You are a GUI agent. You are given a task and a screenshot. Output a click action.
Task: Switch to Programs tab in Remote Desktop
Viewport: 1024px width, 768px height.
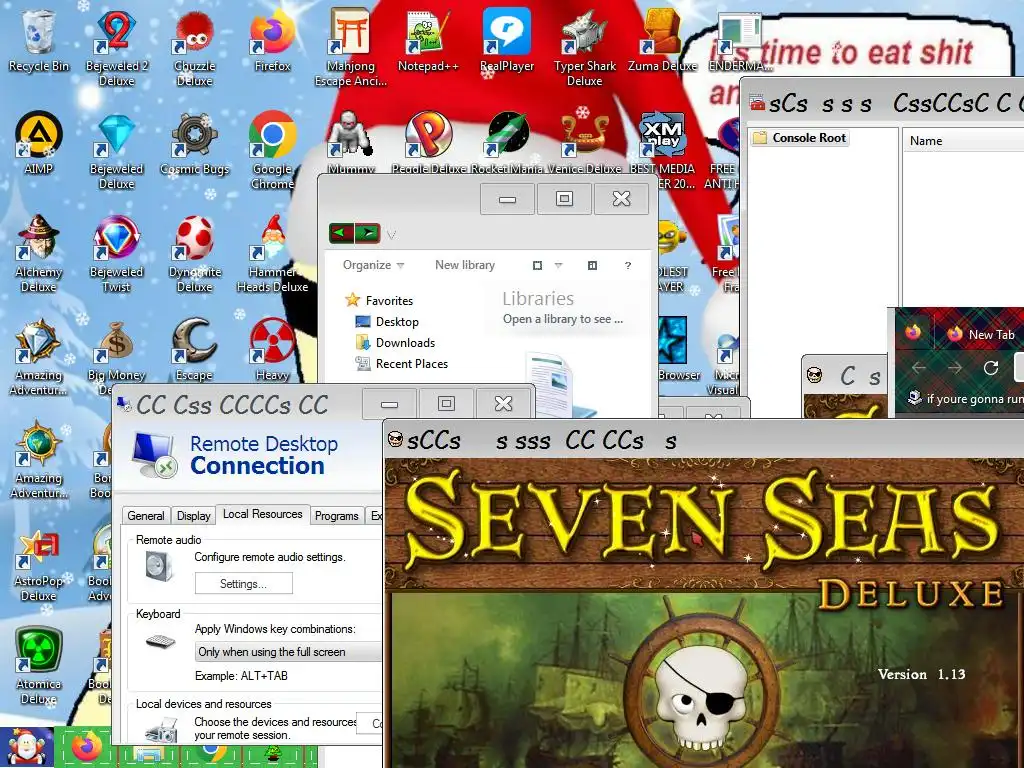click(x=336, y=515)
